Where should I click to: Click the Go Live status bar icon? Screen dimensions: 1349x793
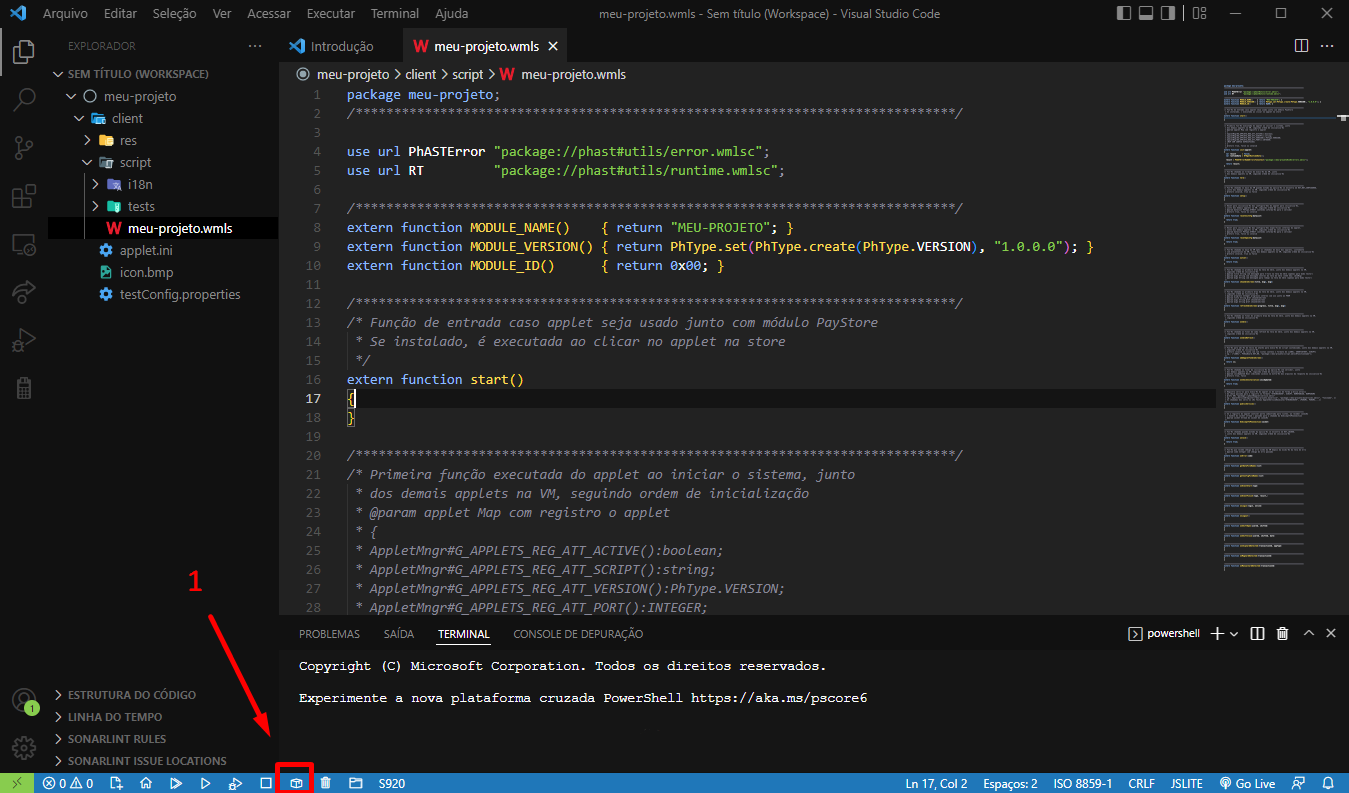[1247, 783]
